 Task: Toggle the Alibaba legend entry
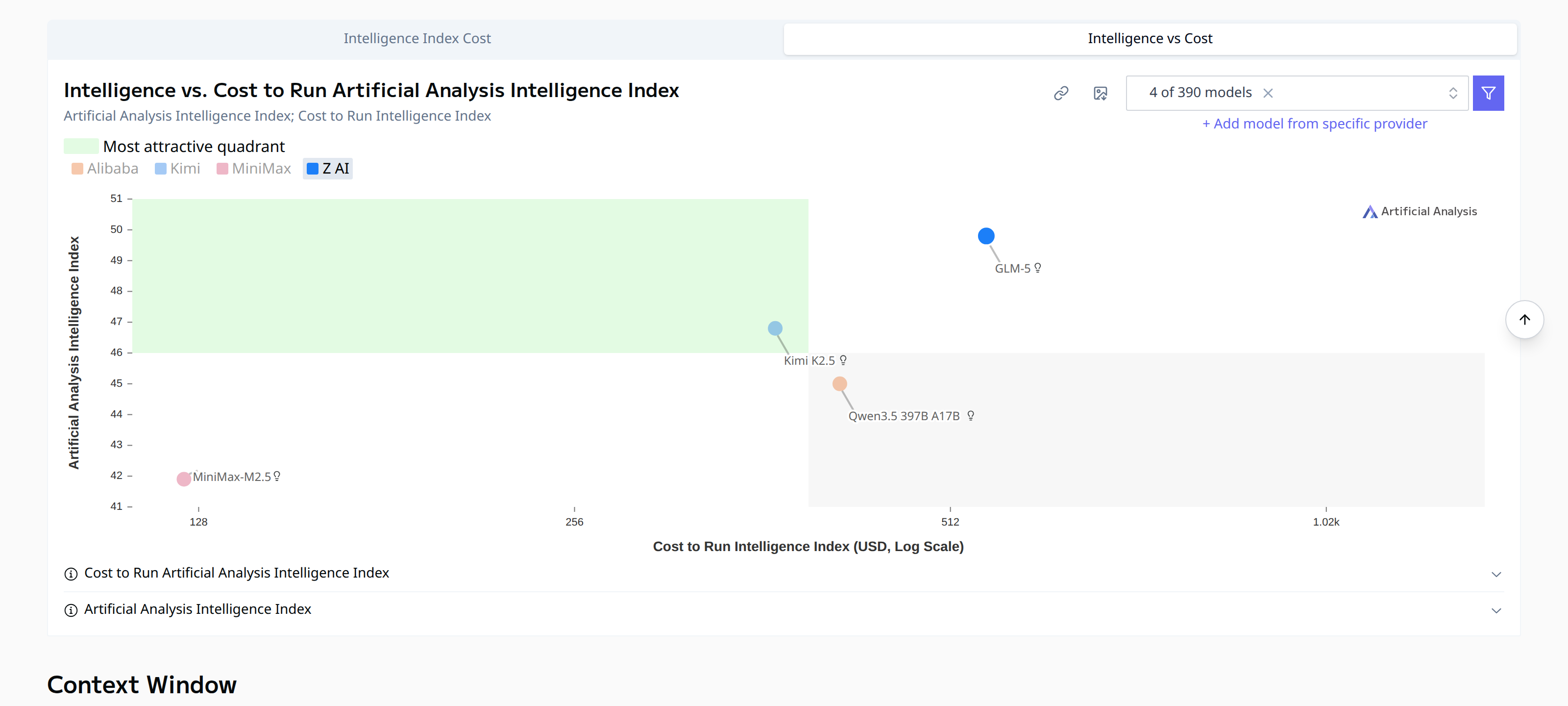tap(105, 169)
